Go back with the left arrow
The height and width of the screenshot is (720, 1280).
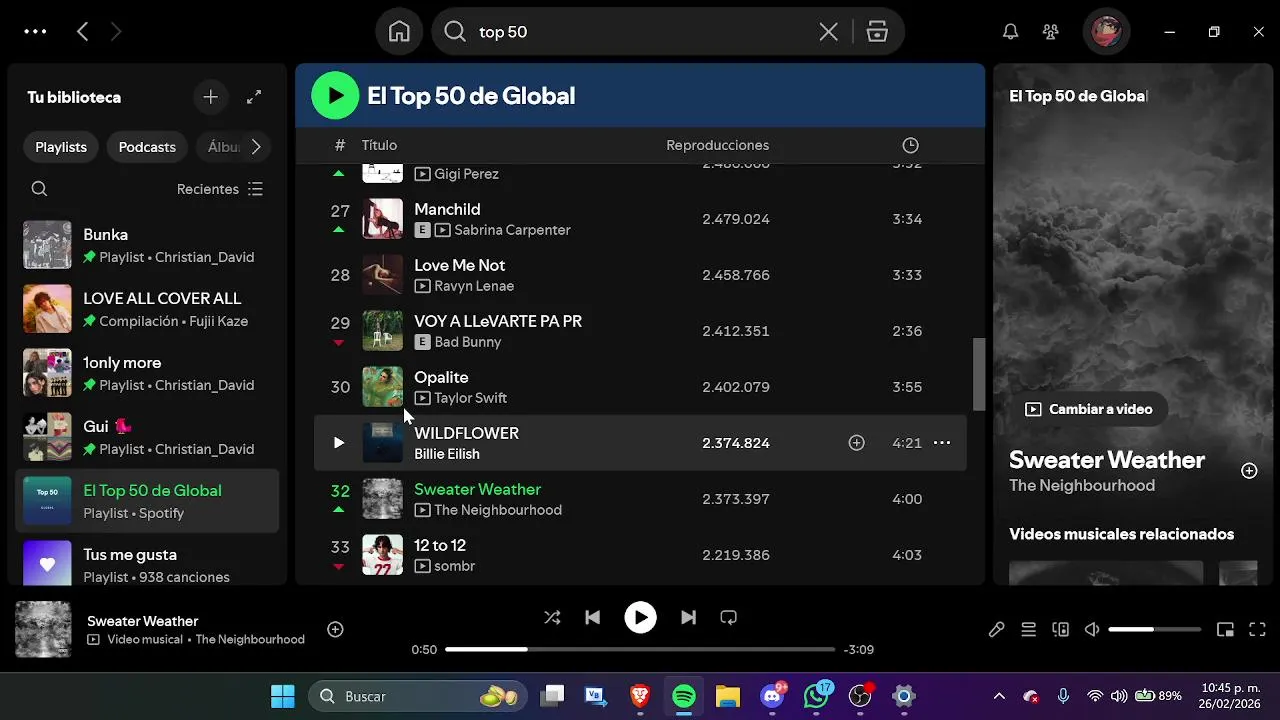(x=83, y=32)
